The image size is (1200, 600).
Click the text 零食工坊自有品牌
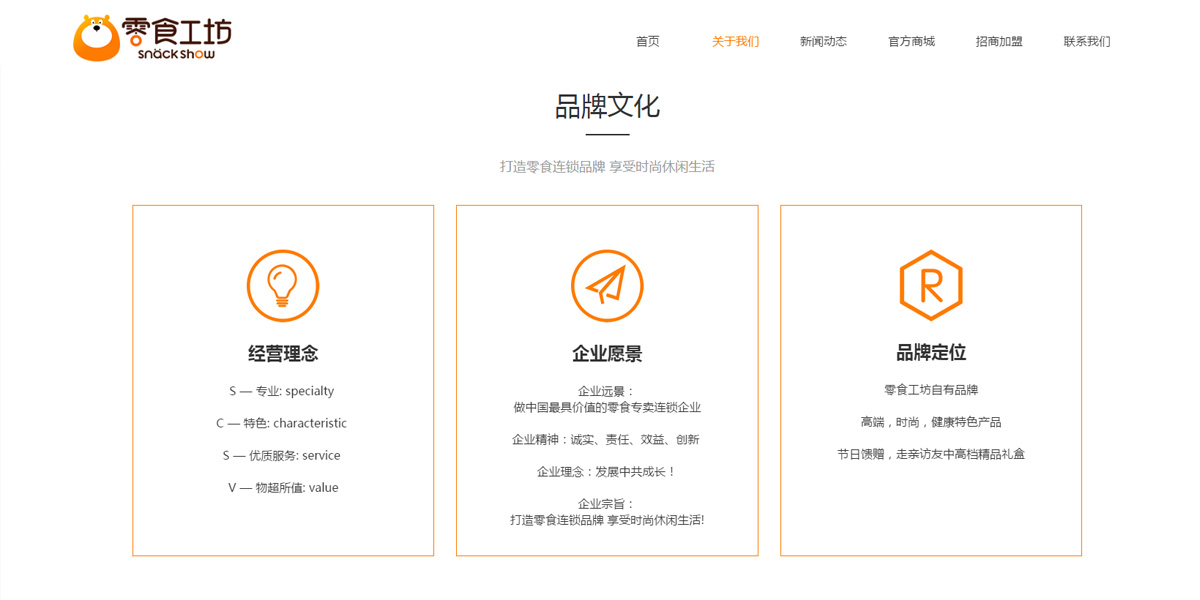click(931, 390)
